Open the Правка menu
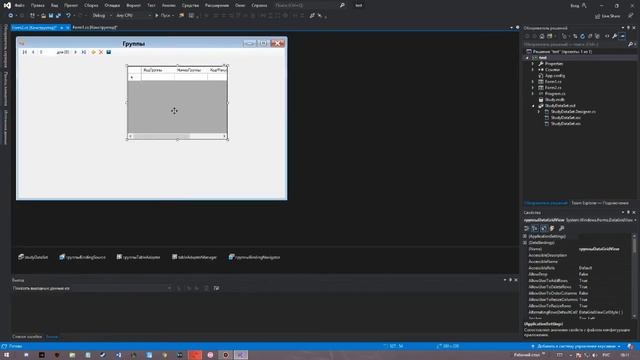This screenshot has height=360, width=640. click(x=38, y=6)
